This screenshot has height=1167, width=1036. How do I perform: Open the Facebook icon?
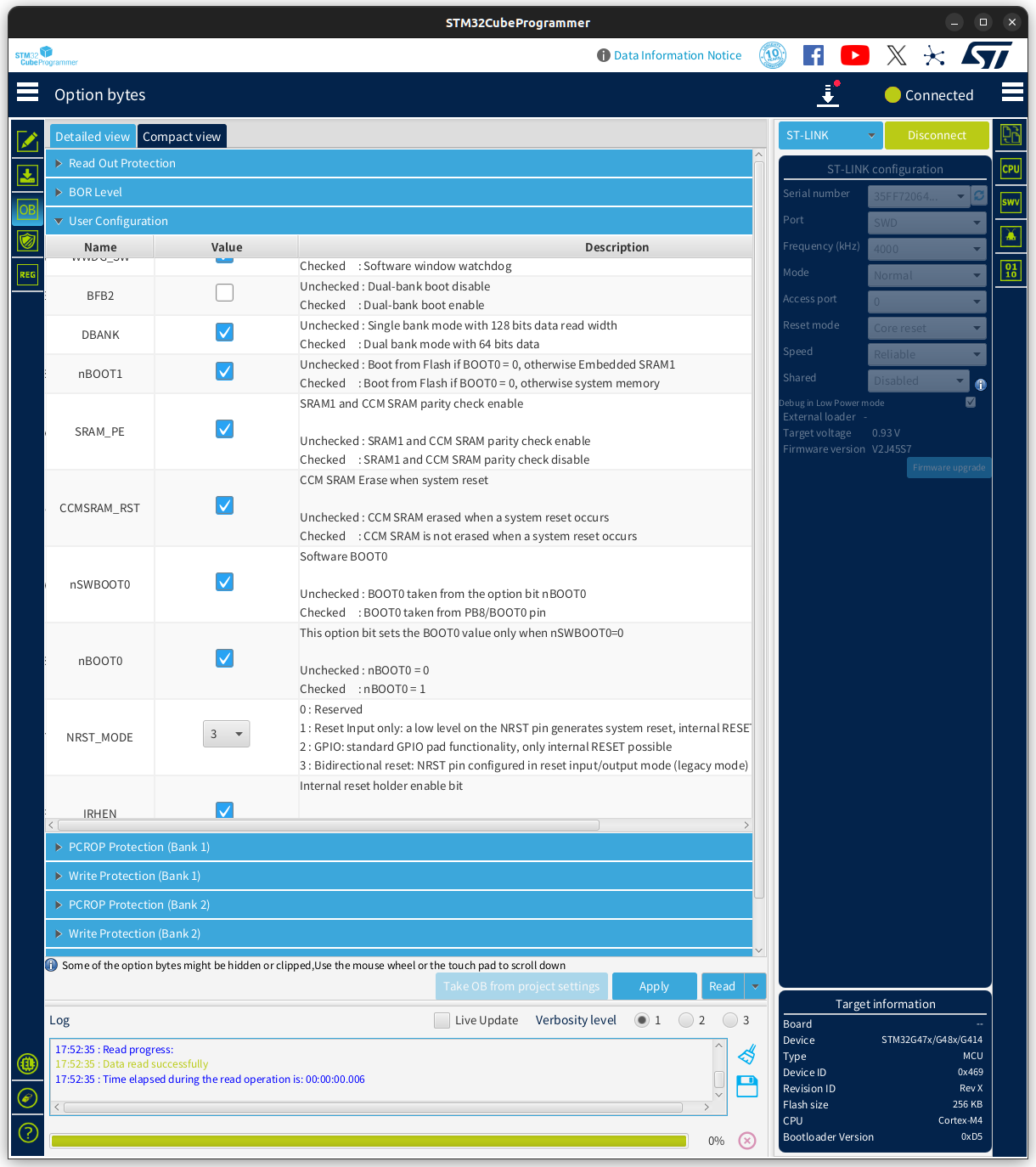pos(814,55)
